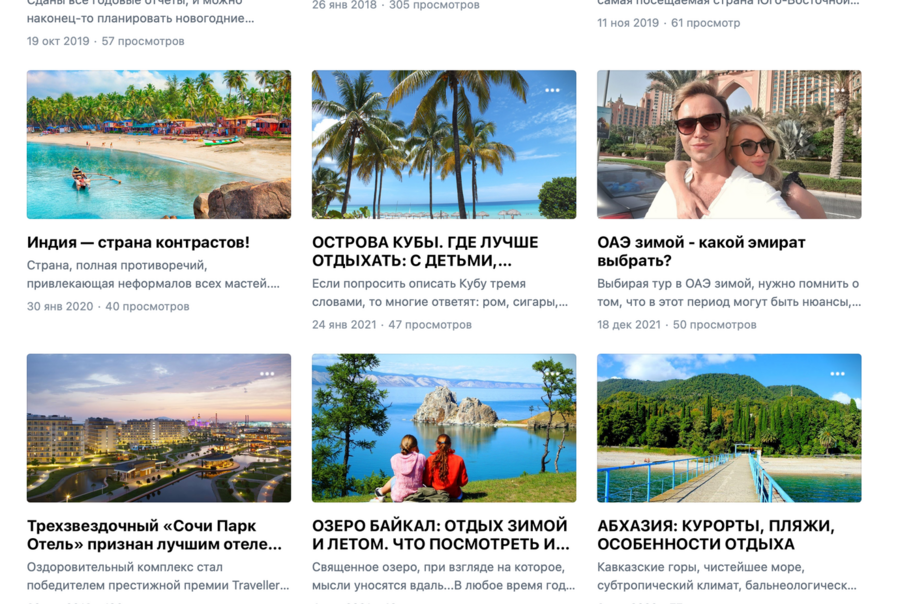Open article 'Индия — страна контрастов!'
This screenshot has width=900, height=604.
click(x=138, y=242)
